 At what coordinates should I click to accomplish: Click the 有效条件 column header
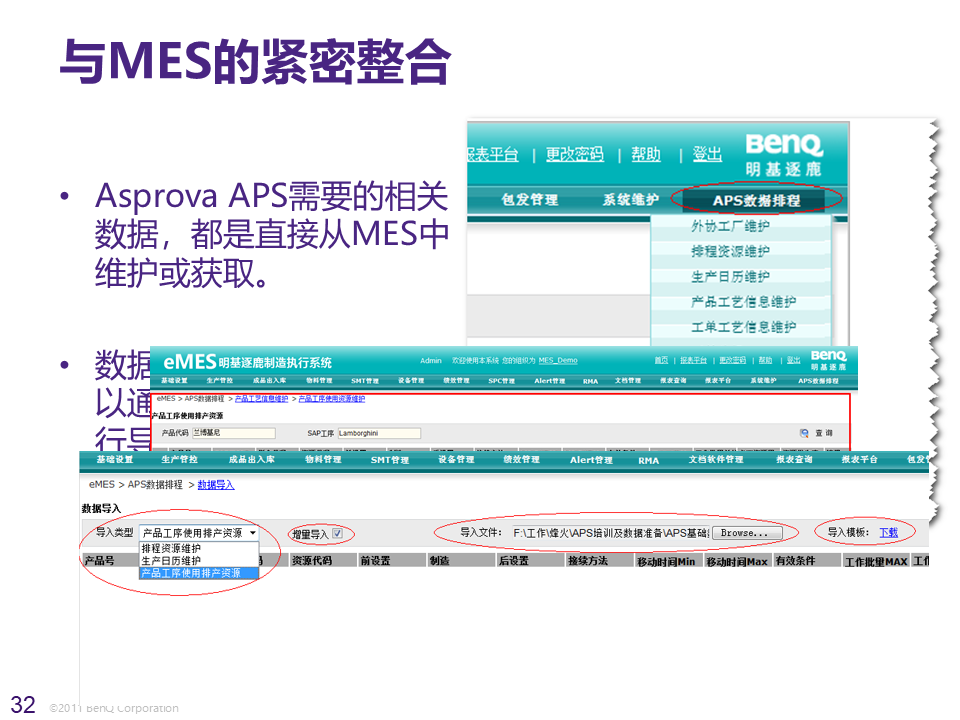(807, 560)
